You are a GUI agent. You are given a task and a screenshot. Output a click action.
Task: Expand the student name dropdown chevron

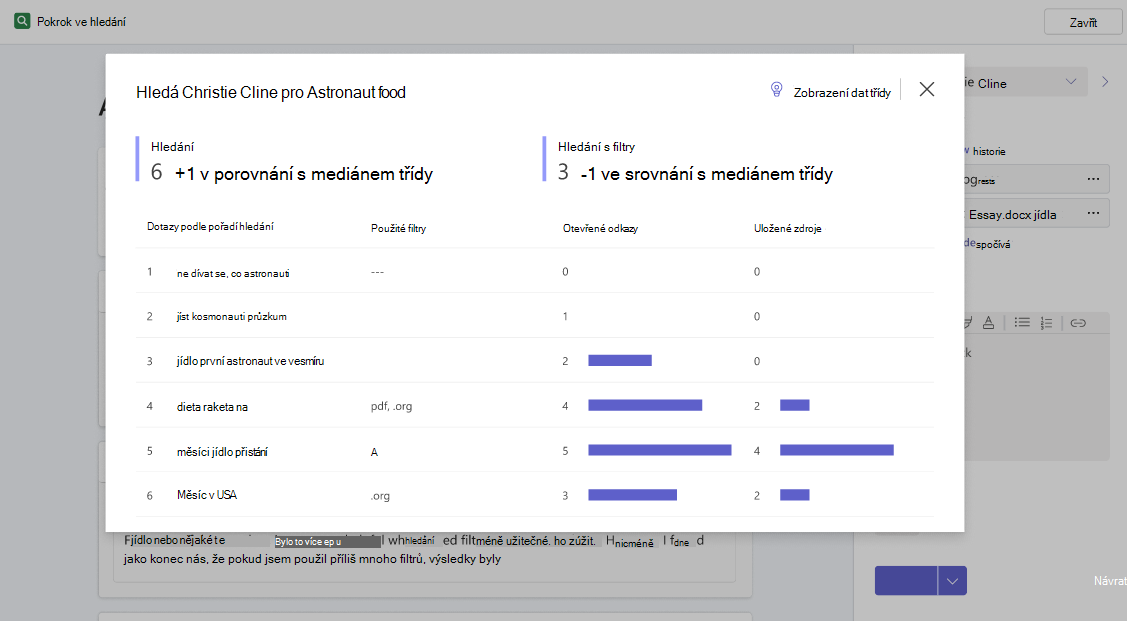coord(1071,82)
